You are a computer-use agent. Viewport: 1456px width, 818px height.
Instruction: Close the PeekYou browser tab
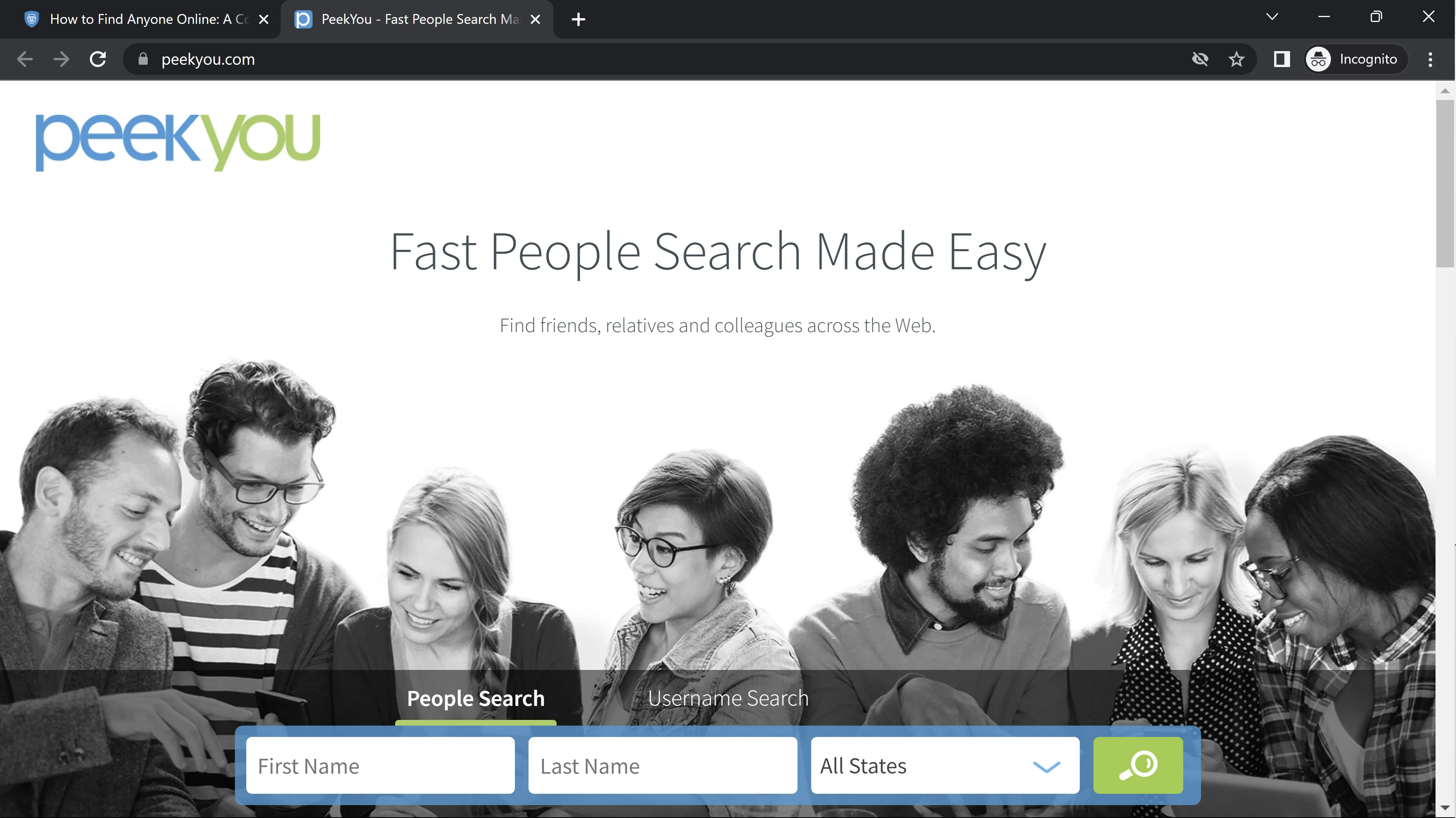[x=535, y=20]
